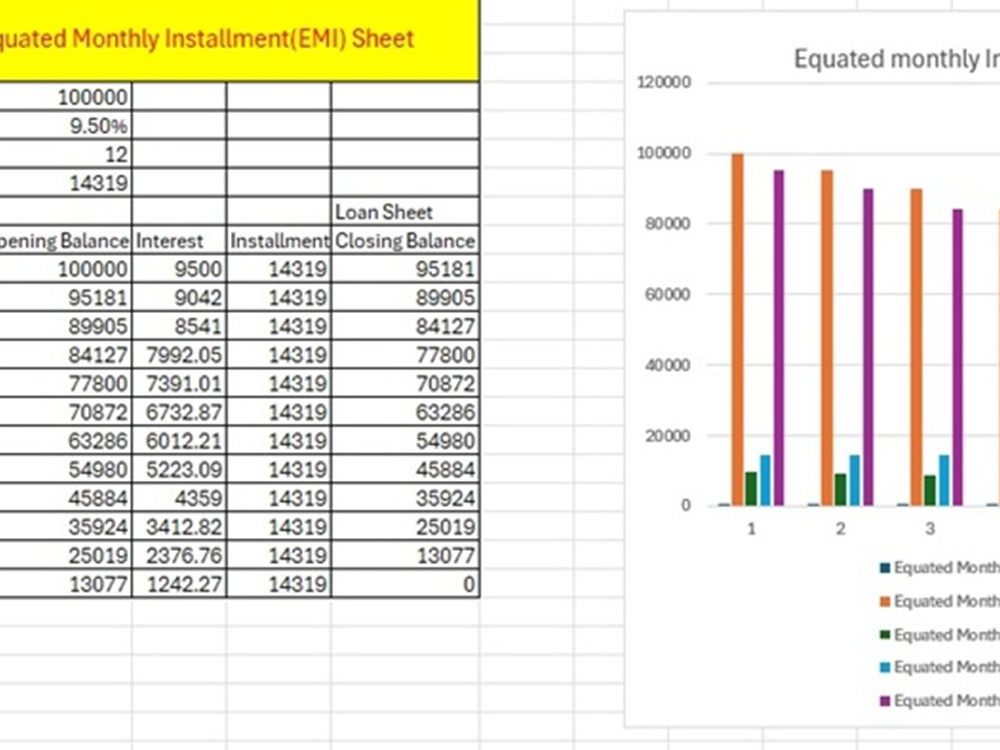Click the 'Loan Sheet' label cell
Viewport: 1000px width, 750px height.
pyautogui.click(x=405, y=212)
